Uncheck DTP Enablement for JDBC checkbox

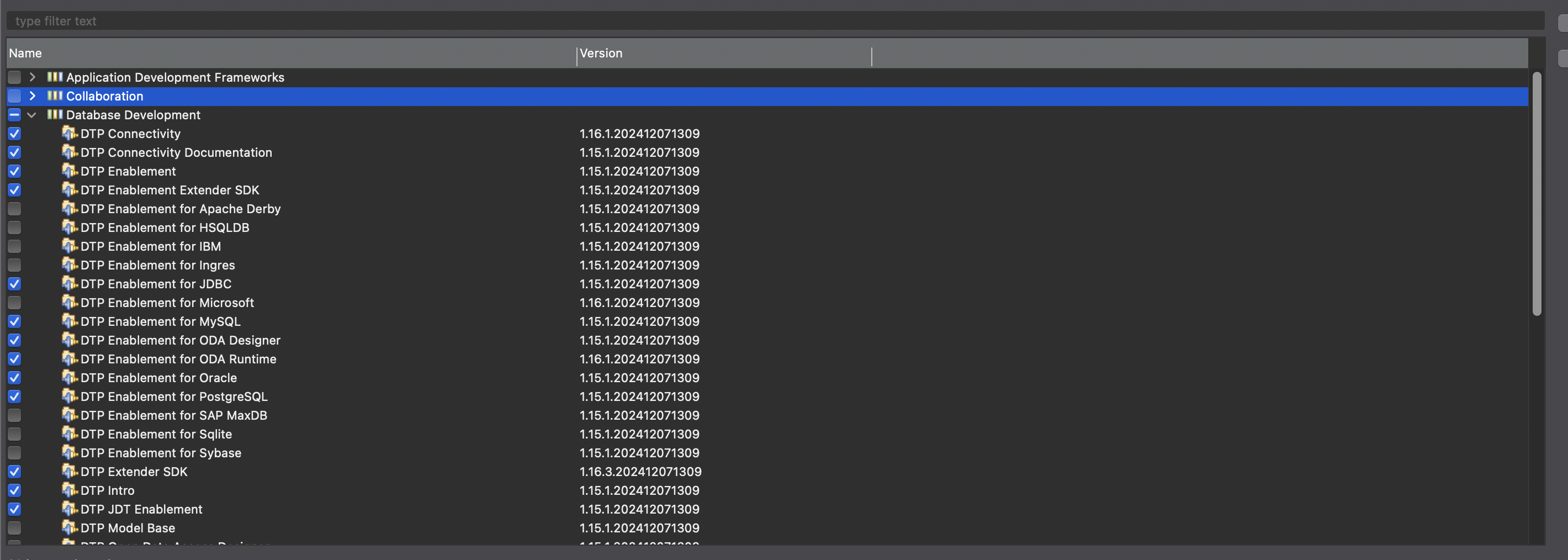point(14,284)
